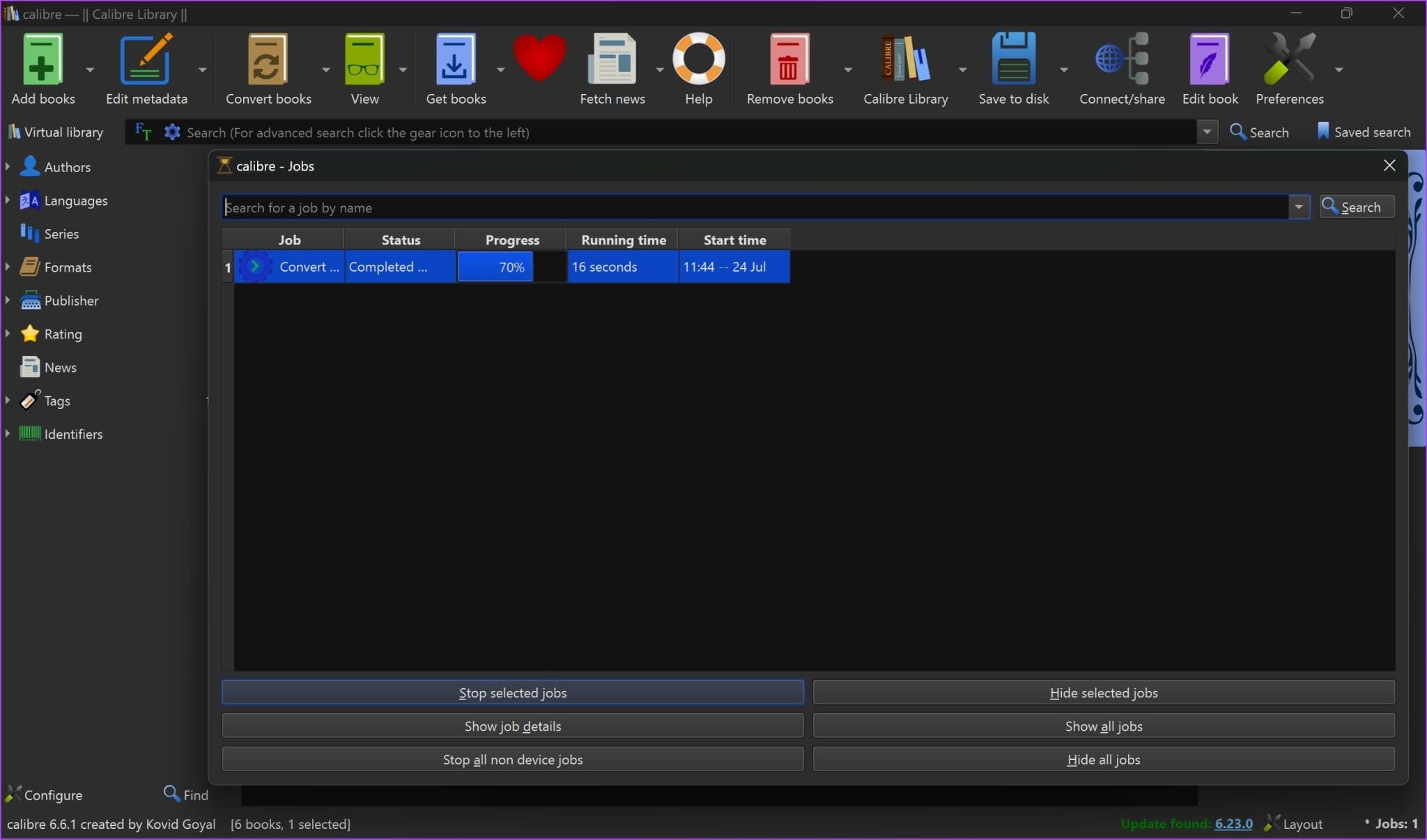Click Show all jobs
Screen dimensions: 1427x840
(1104, 726)
